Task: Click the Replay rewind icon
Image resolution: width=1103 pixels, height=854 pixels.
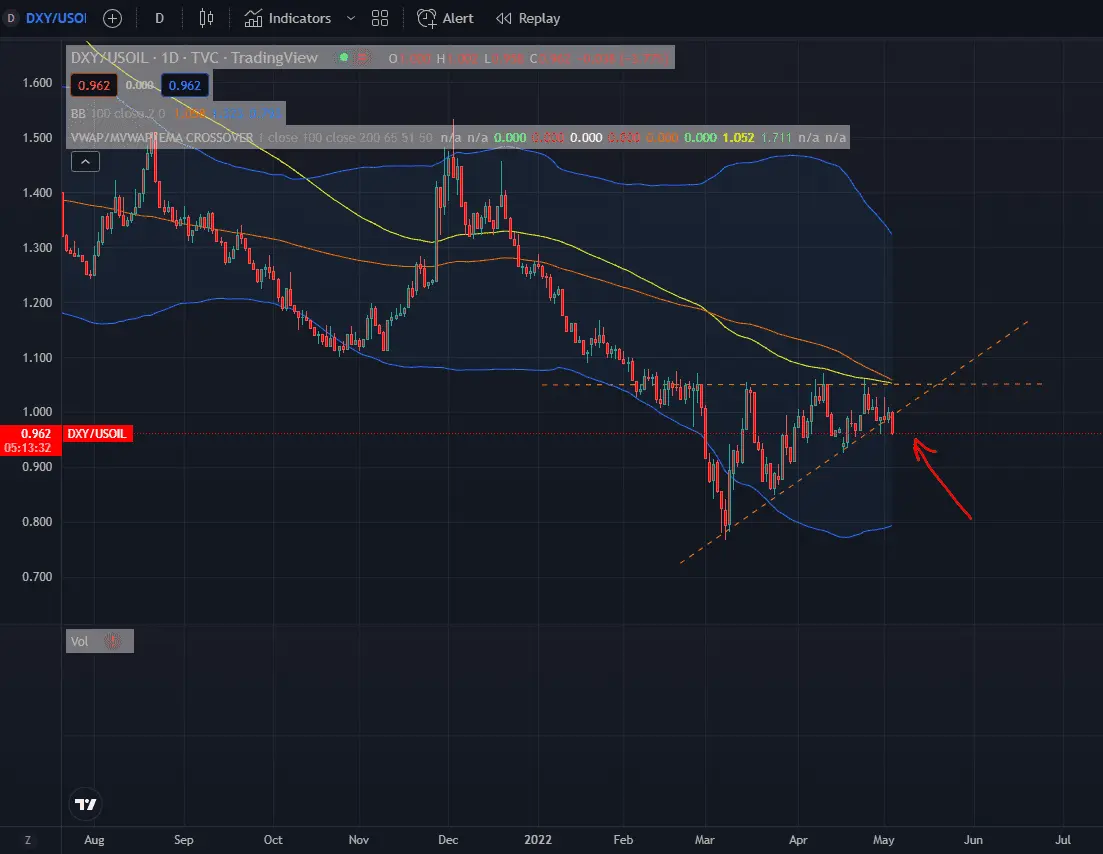Action: coord(504,18)
